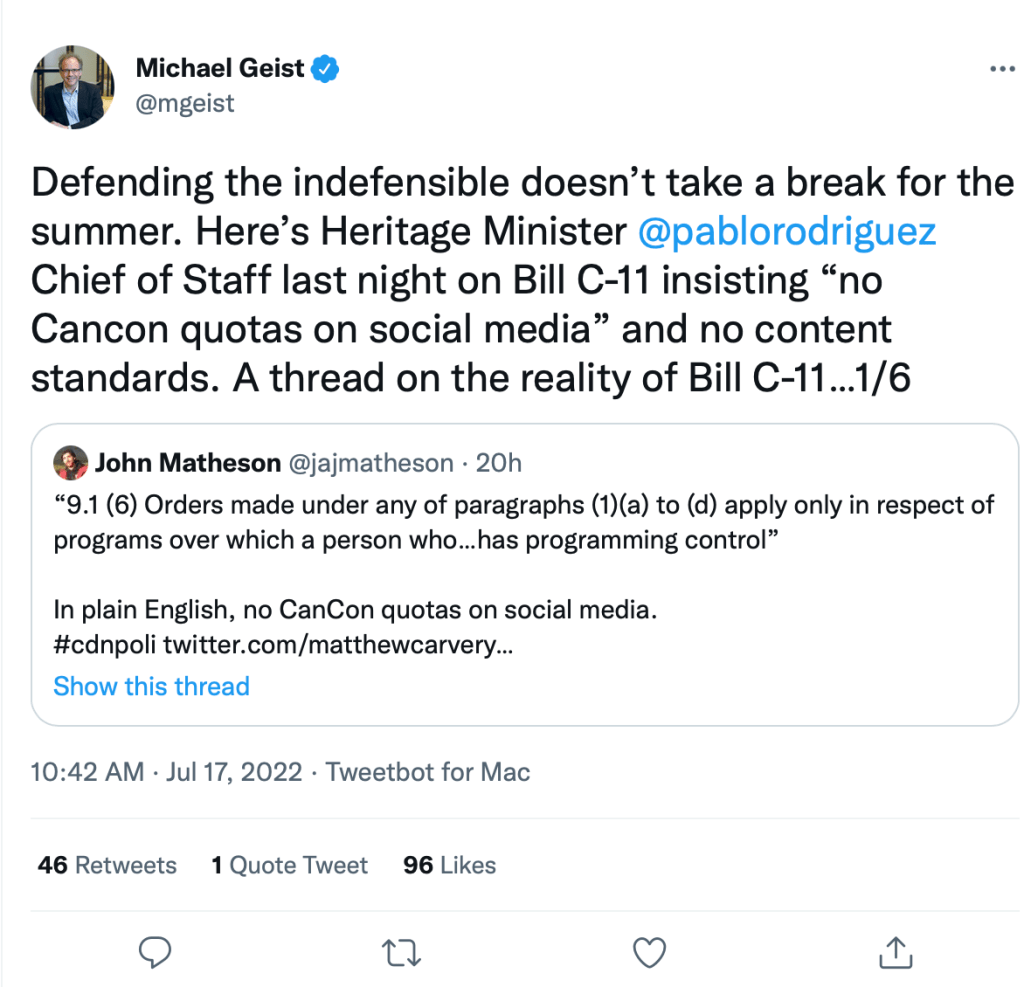Screen dimensions: 1024x987
Task: Click the reply speech bubble icon
Action: [x=153, y=951]
